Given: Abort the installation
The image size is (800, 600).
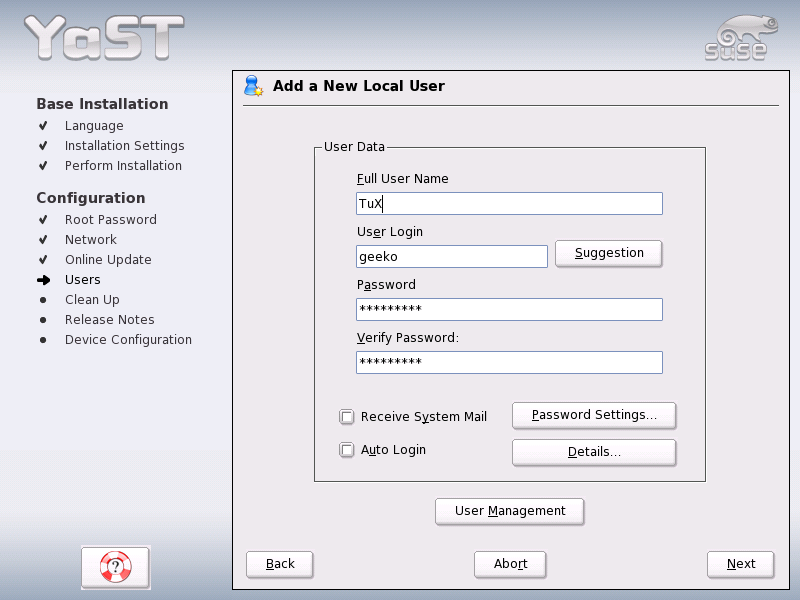Looking at the screenshot, I should pos(510,564).
